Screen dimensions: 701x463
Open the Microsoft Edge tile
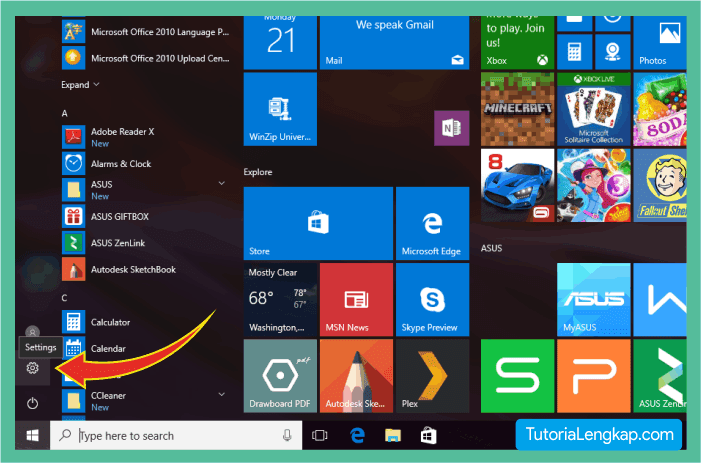point(432,223)
